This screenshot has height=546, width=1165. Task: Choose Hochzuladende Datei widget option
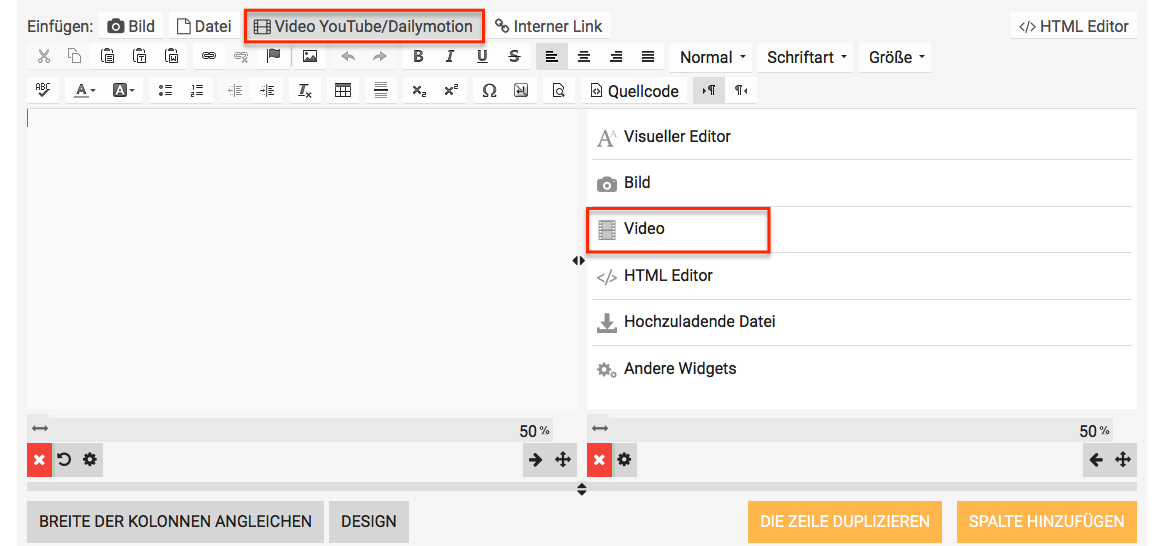tap(699, 322)
